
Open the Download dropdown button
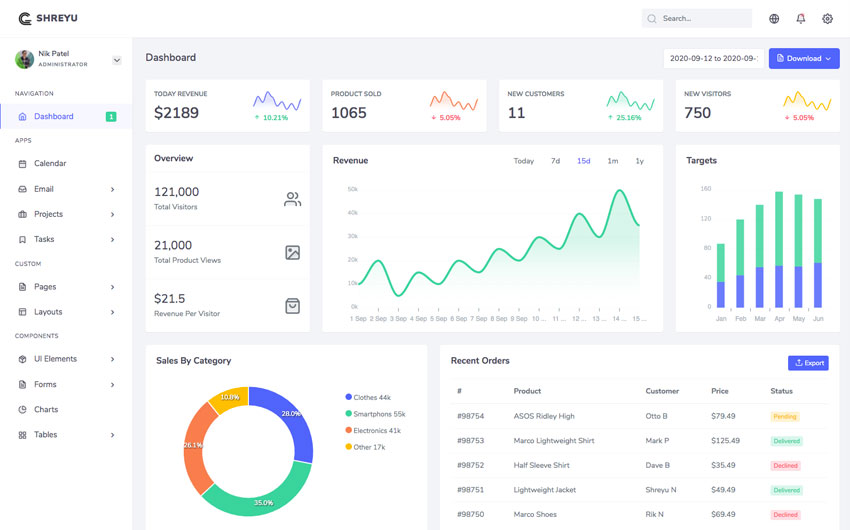click(804, 59)
